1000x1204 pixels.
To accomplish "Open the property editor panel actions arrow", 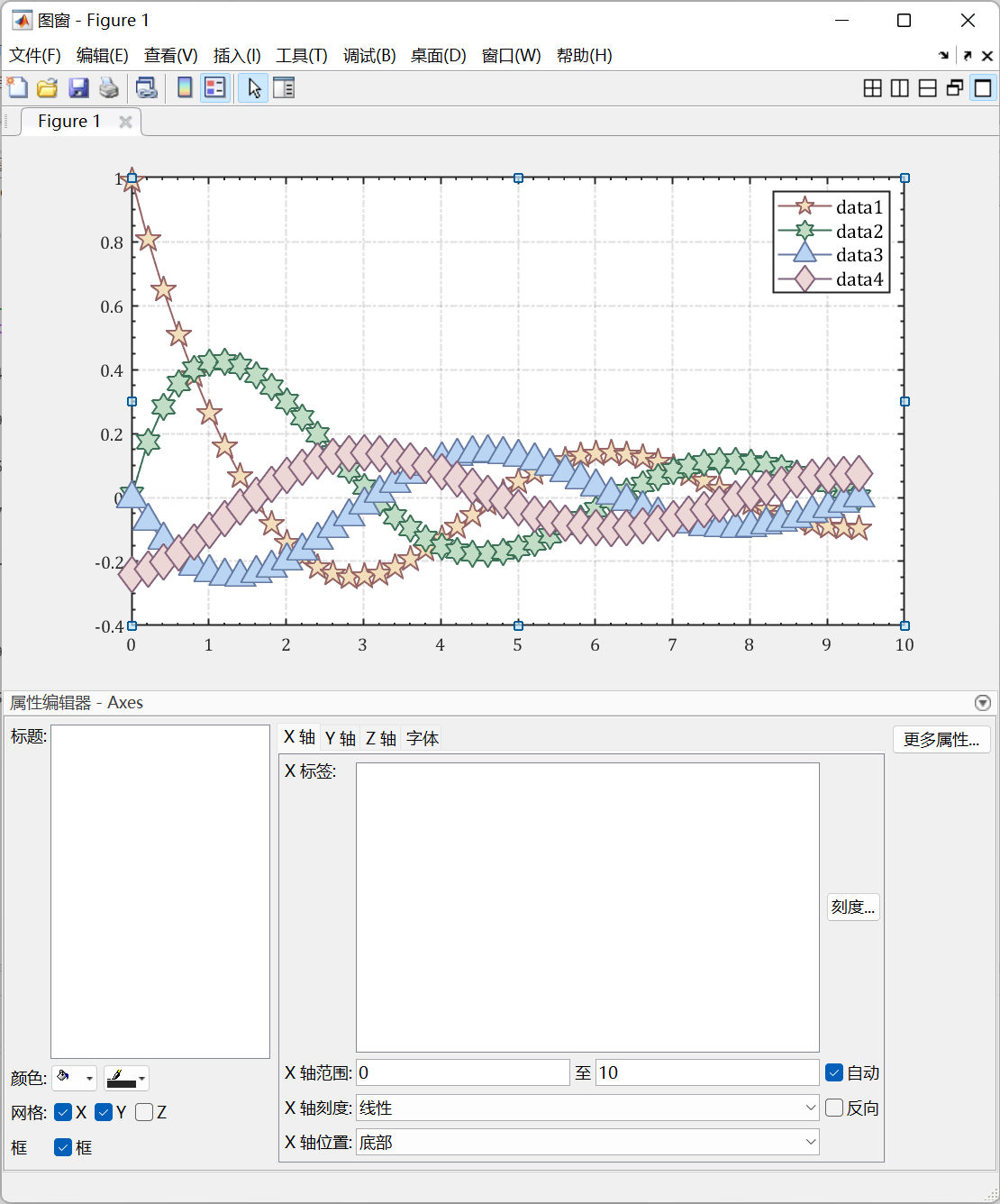I will tap(983, 703).
